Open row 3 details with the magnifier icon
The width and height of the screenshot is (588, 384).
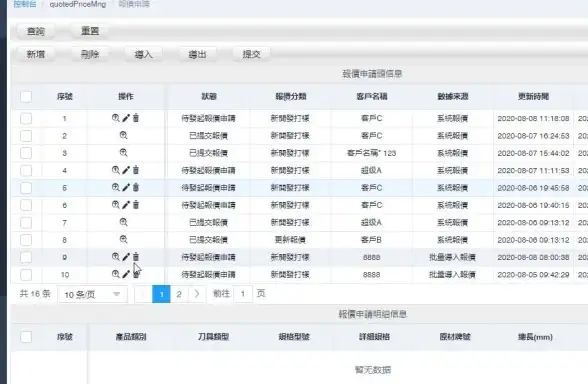click(123, 153)
